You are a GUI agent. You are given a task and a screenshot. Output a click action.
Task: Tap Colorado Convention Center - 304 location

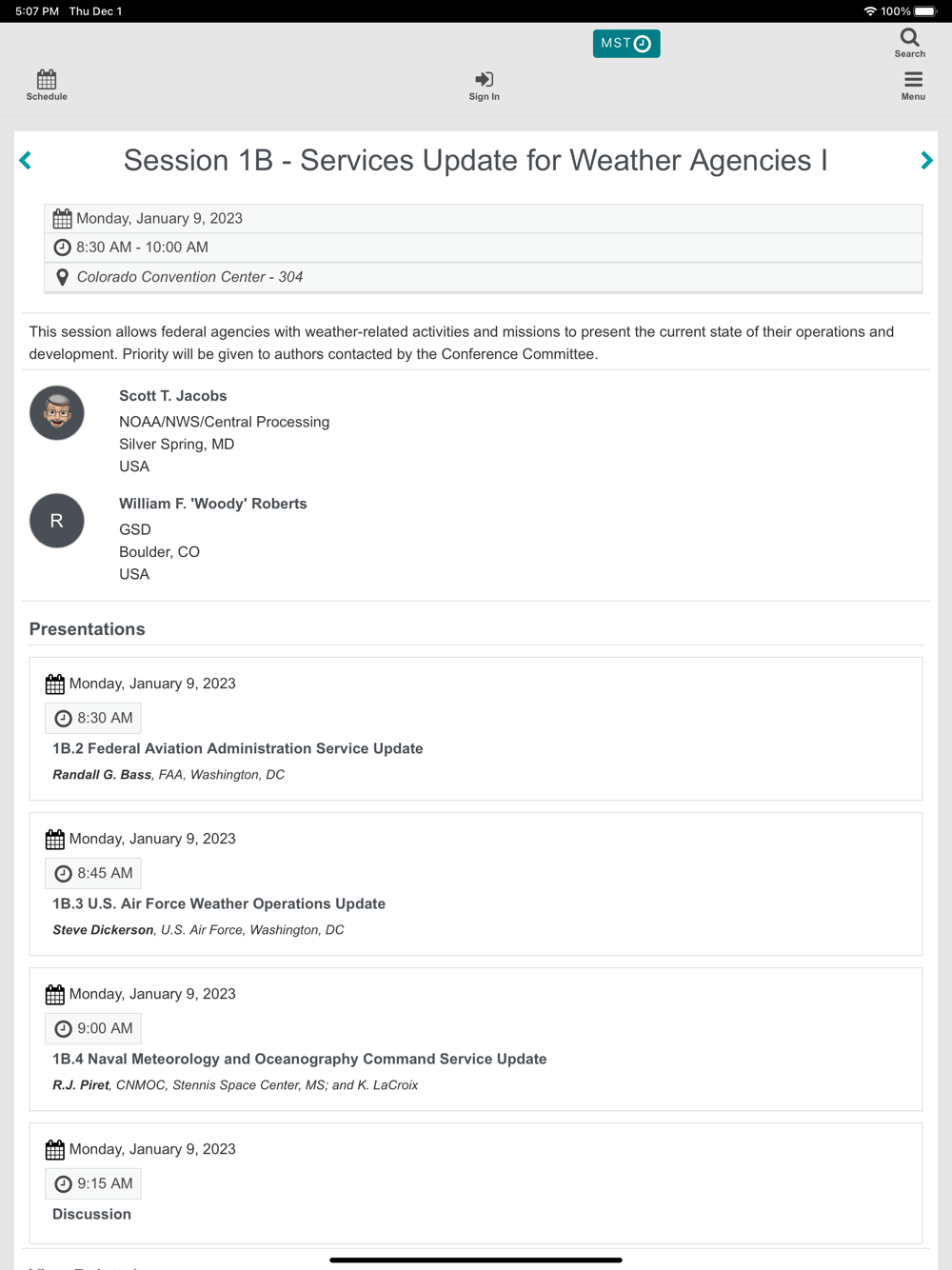tap(189, 277)
